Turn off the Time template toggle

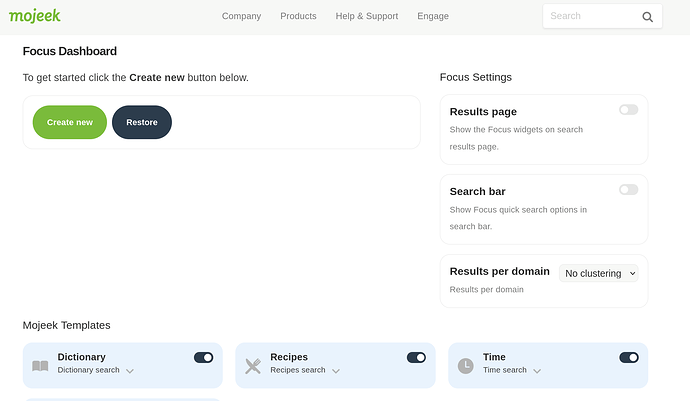629,357
